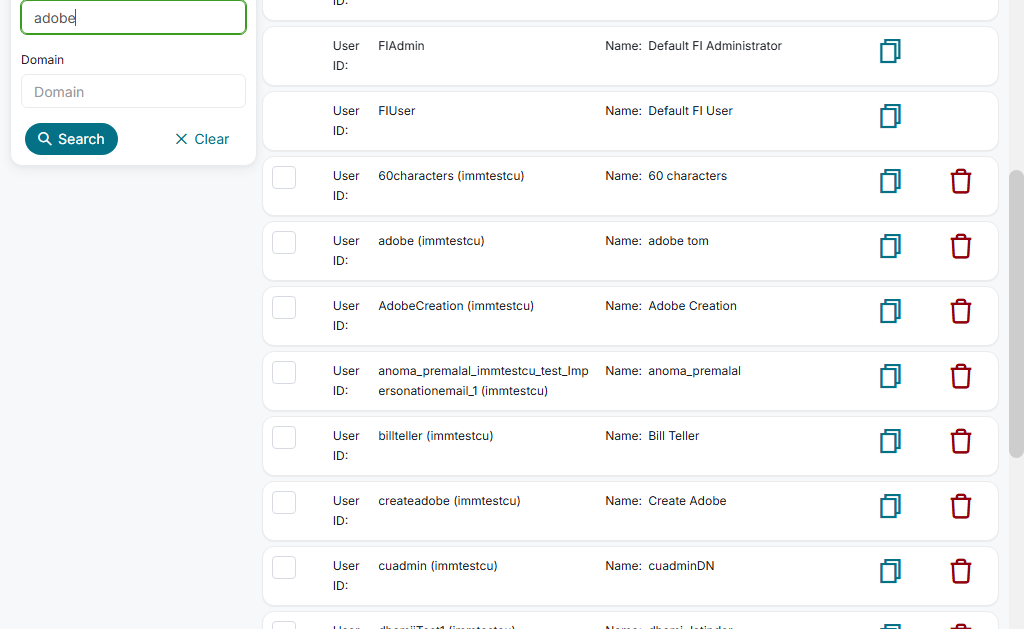Clear the search filters
The width and height of the screenshot is (1024, 629).
coord(202,139)
